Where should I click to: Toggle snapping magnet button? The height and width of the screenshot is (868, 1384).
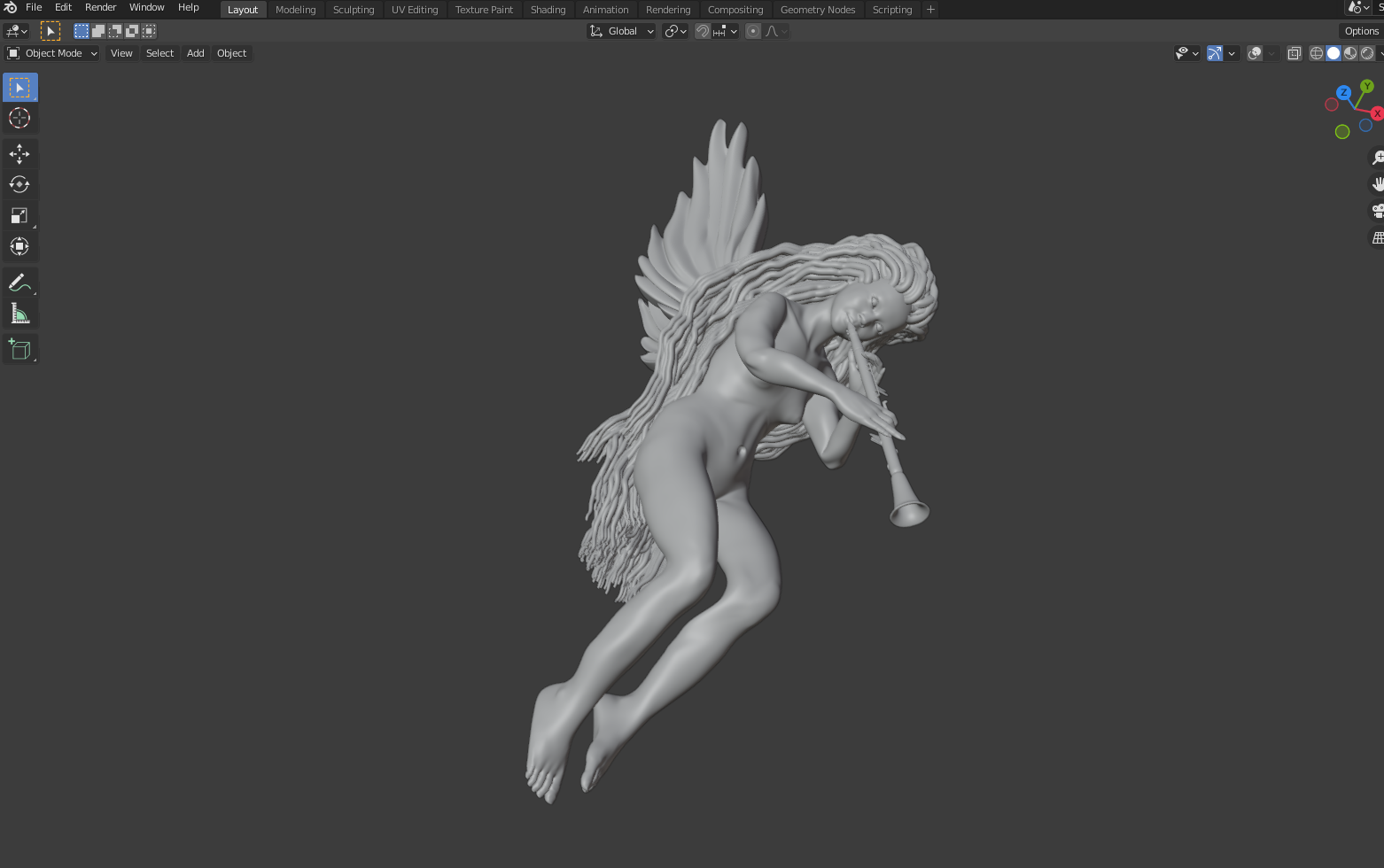tap(703, 31)
